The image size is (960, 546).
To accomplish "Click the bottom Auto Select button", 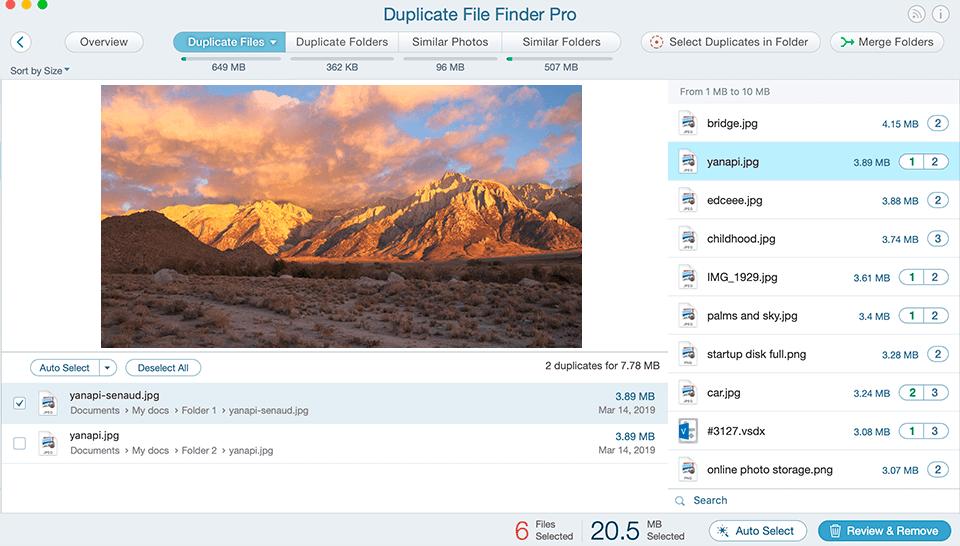I will (758, 531).
